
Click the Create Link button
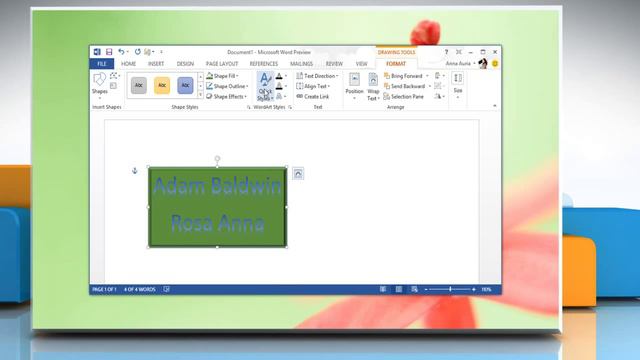312,96
